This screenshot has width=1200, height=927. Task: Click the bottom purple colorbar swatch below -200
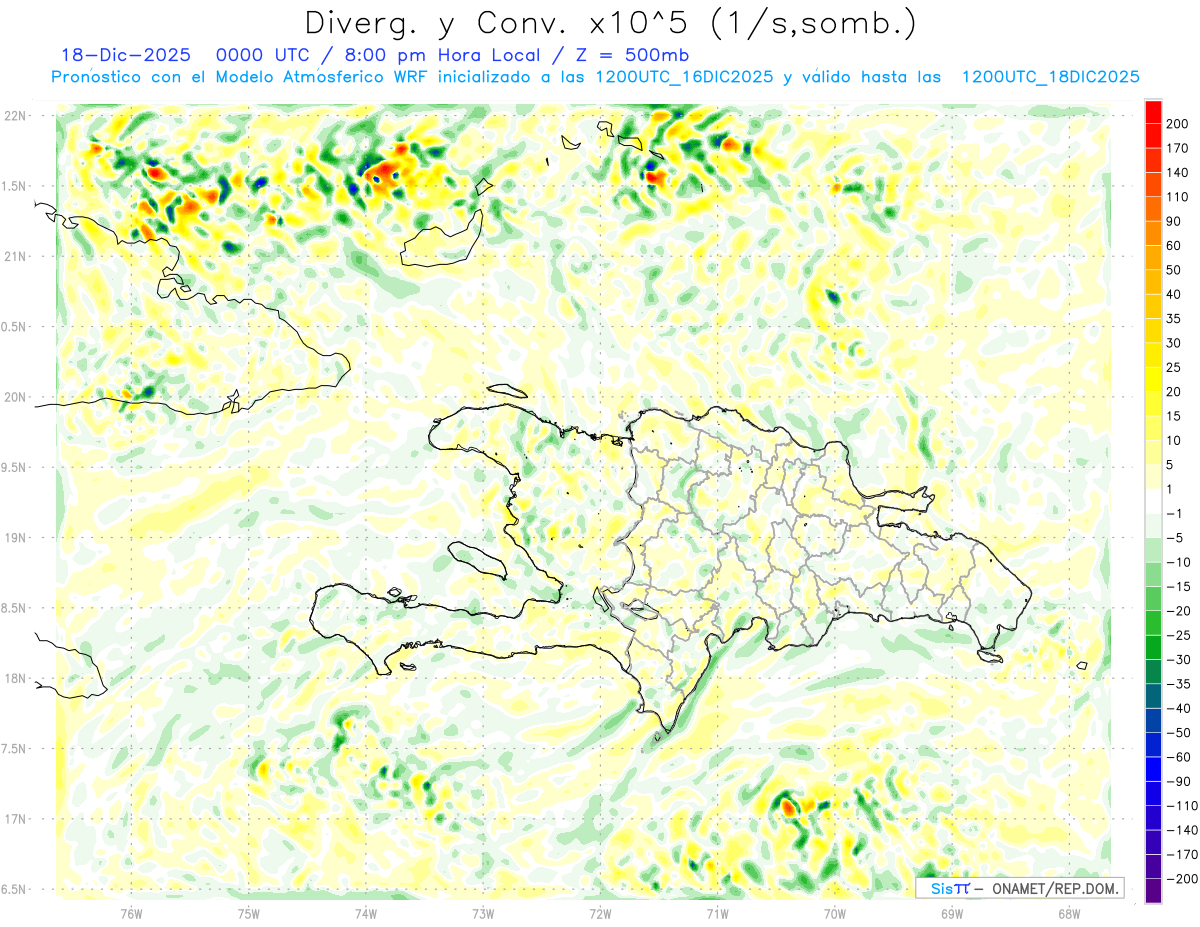[1153, 891]
